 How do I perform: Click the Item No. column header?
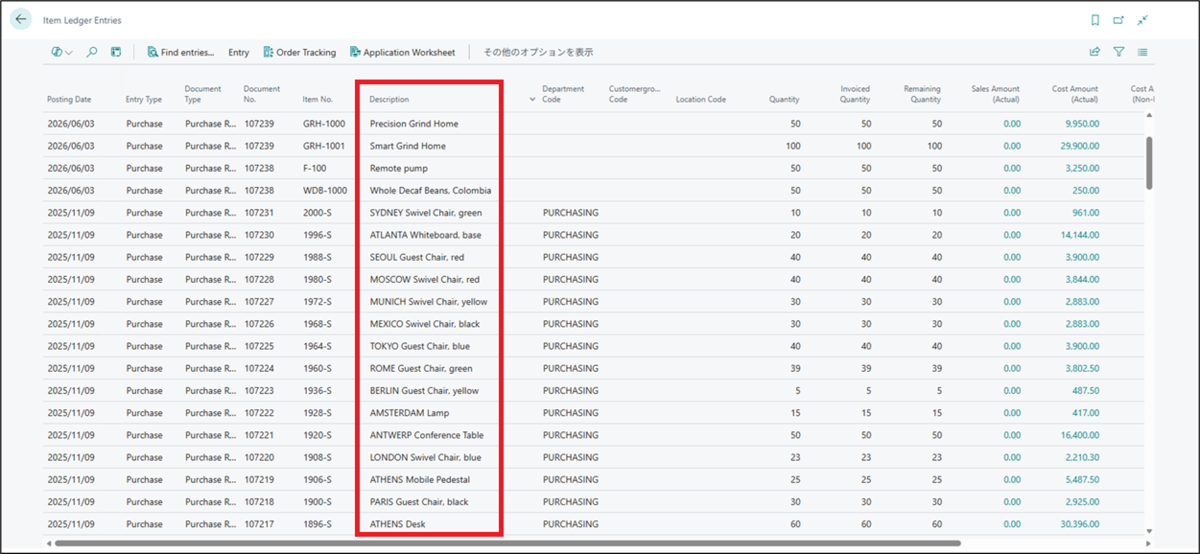319,99
